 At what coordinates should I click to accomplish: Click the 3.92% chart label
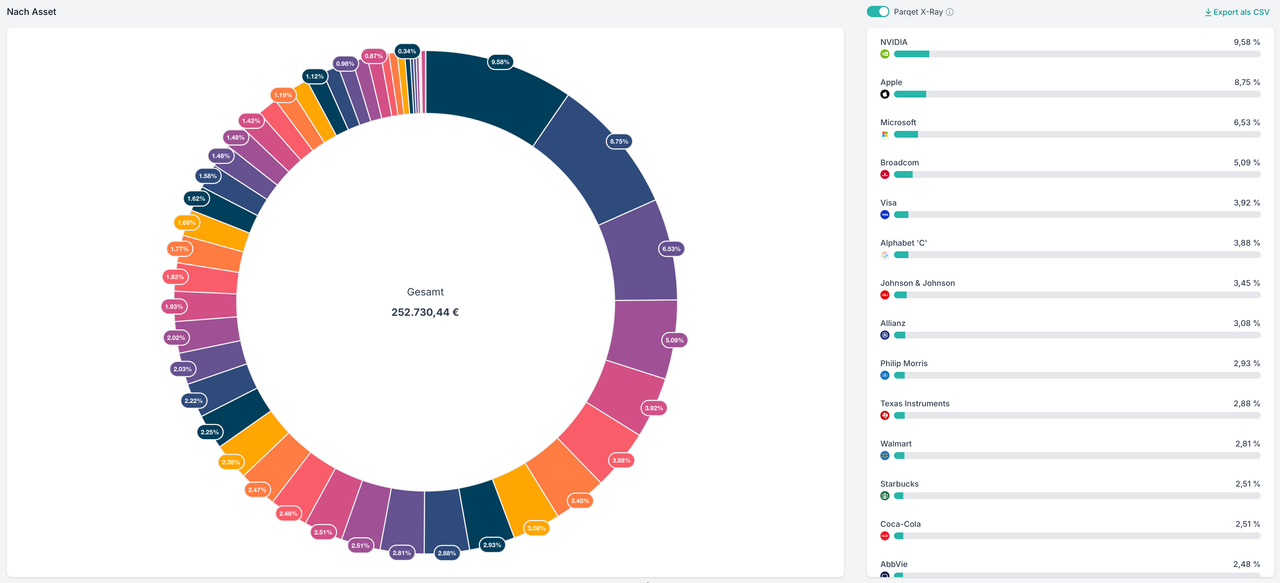(x=654, y=408)
